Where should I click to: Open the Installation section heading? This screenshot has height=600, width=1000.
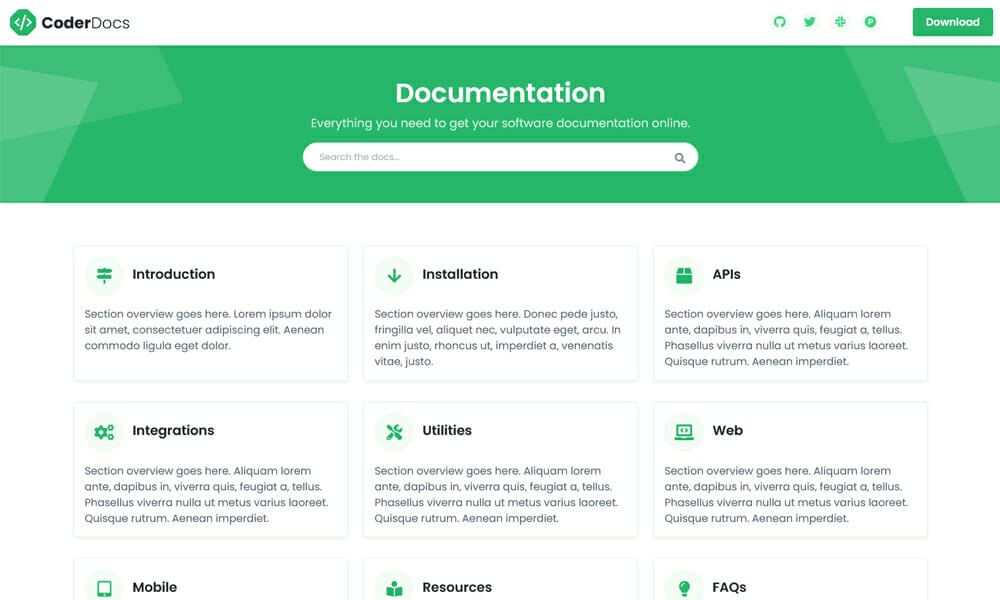(x=461, y=274)
